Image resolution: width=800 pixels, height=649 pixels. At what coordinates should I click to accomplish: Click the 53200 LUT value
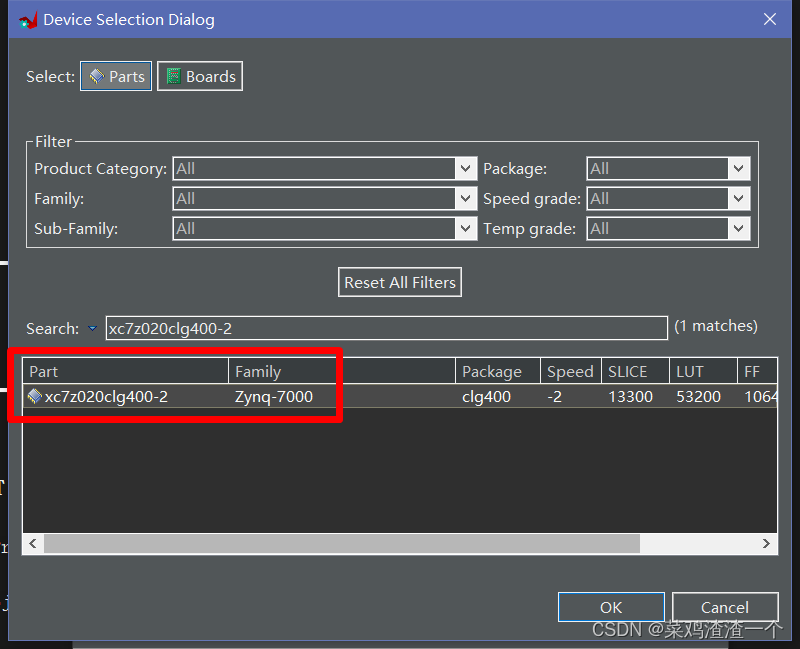pyautogui.click(x=698, y=396)
